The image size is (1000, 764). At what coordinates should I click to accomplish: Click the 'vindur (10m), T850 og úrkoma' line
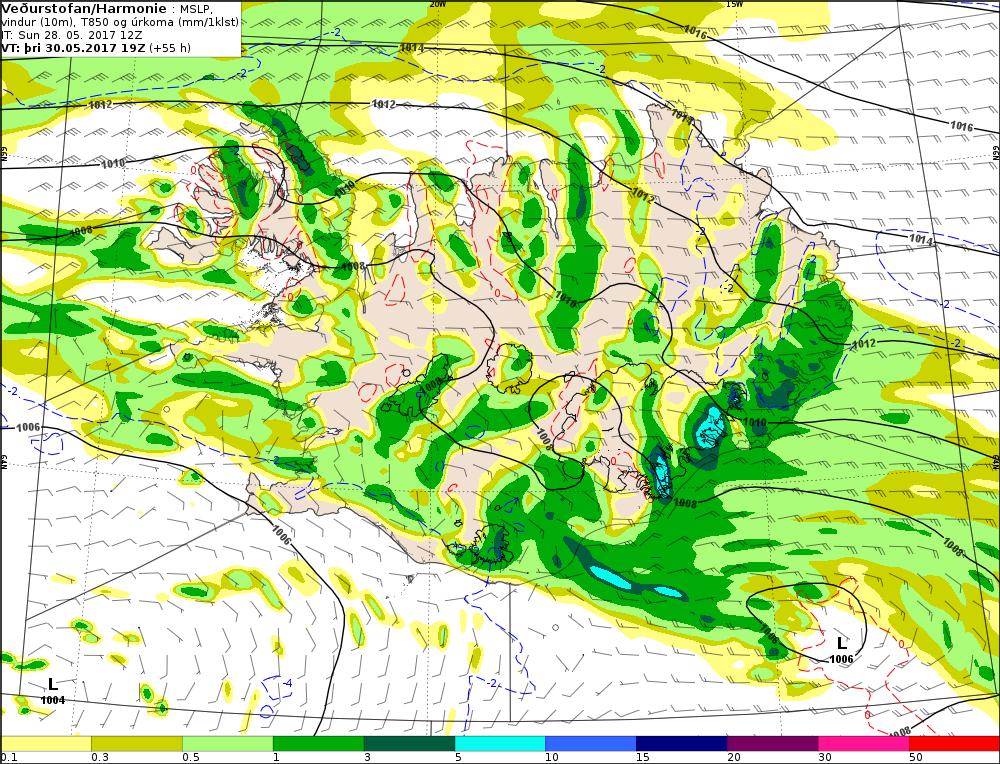point(120,22)
